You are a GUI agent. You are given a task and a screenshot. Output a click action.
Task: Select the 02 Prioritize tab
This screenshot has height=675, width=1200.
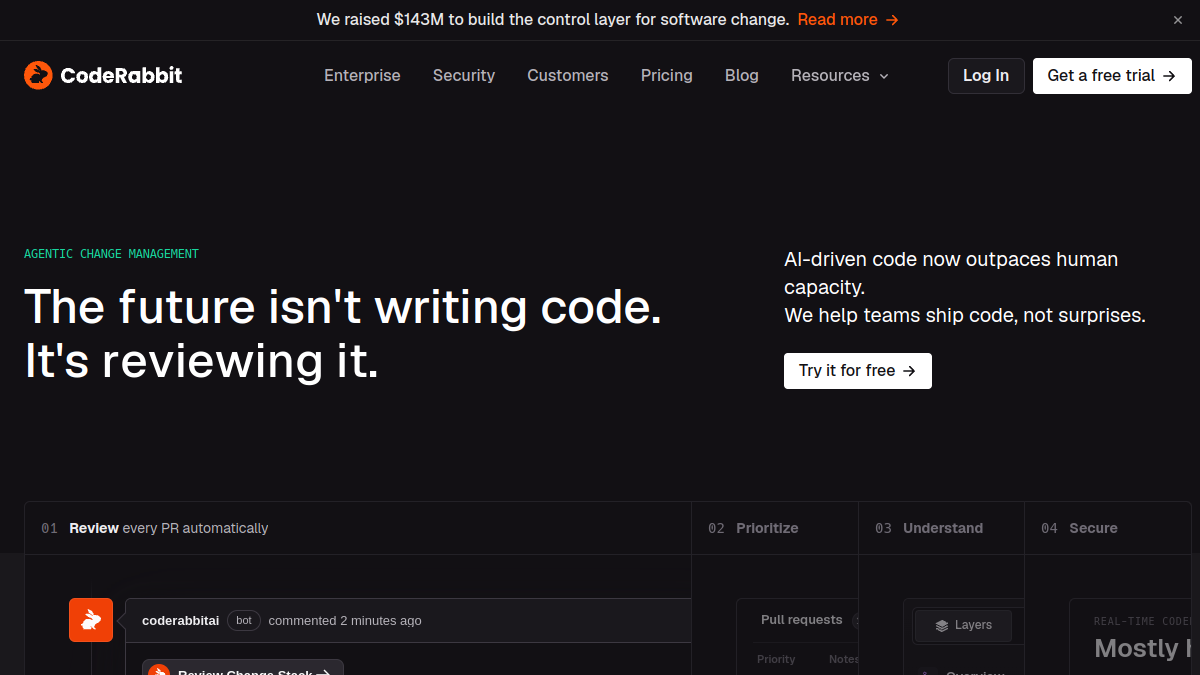tap(775, 528)
